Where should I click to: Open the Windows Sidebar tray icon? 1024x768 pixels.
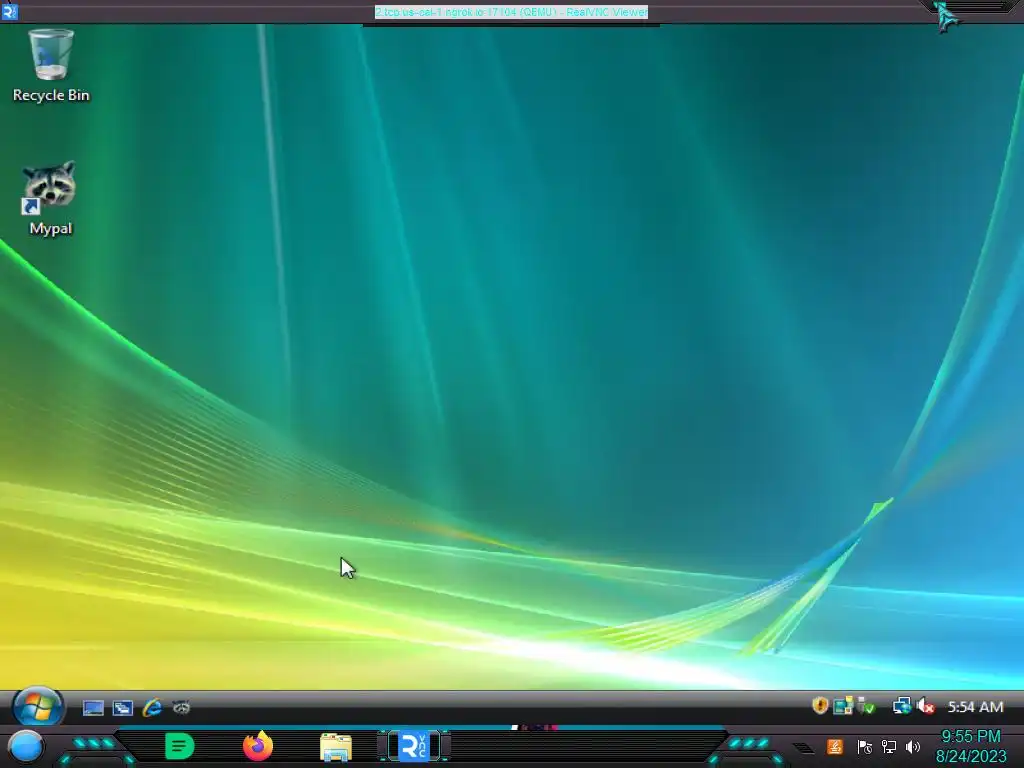842,706
